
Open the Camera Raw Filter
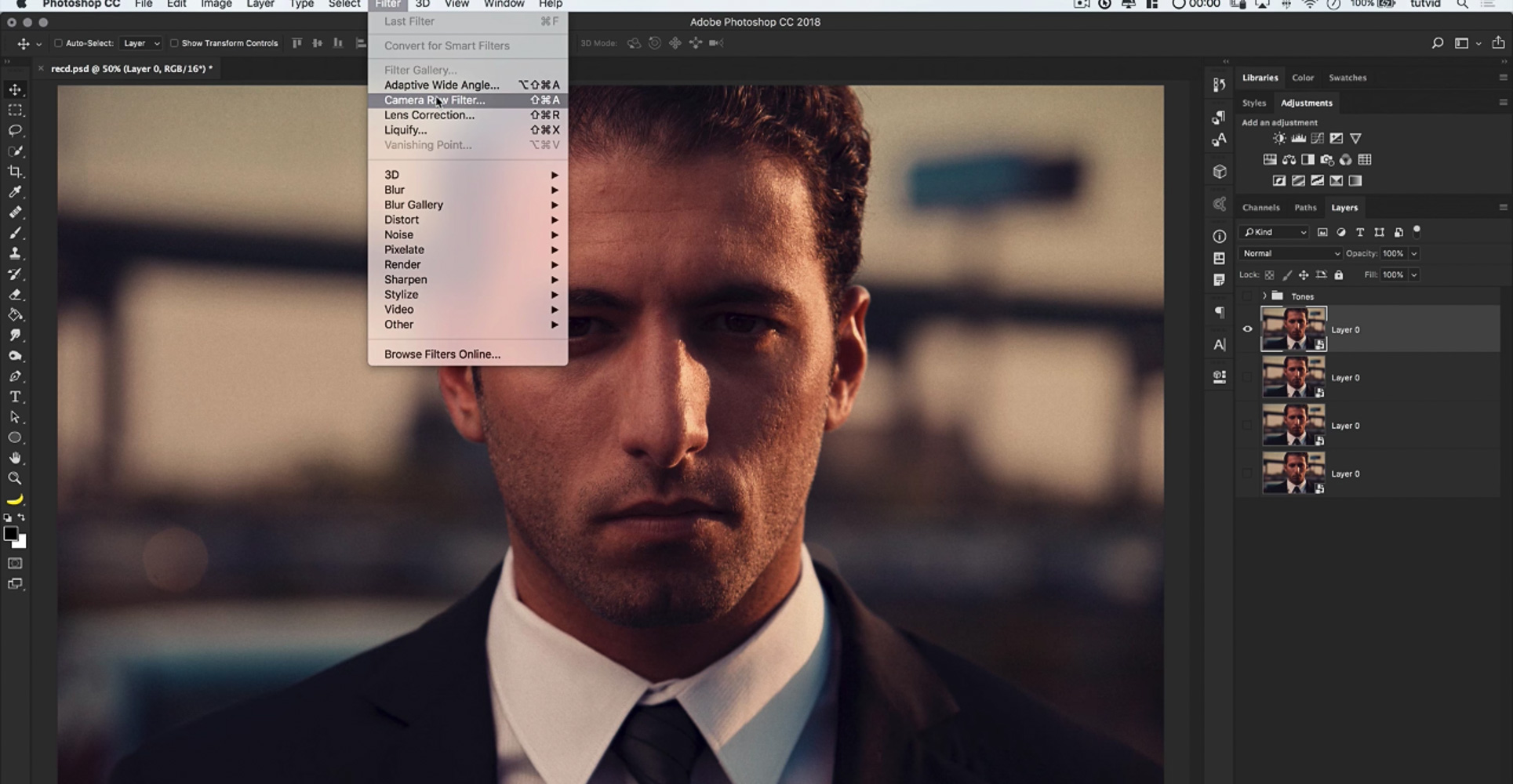pos(436,100)
